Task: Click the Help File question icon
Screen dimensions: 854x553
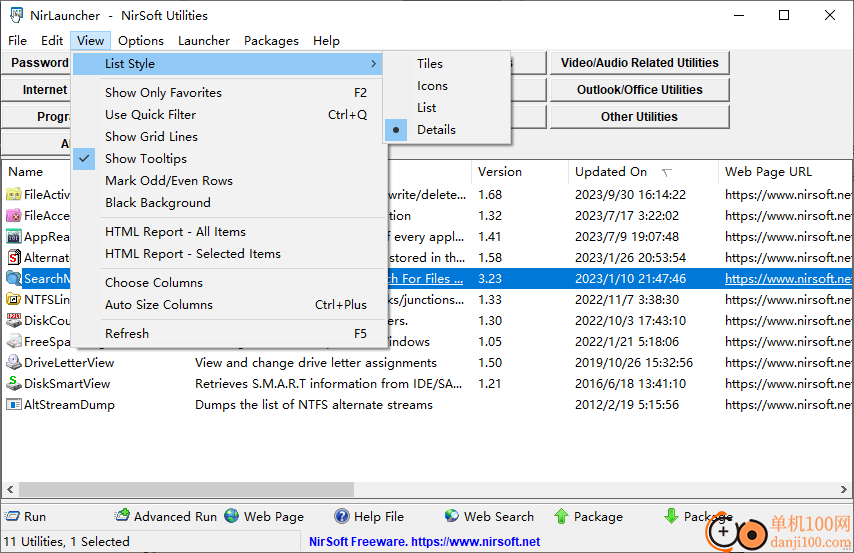Action: click(x=341, y=516)
